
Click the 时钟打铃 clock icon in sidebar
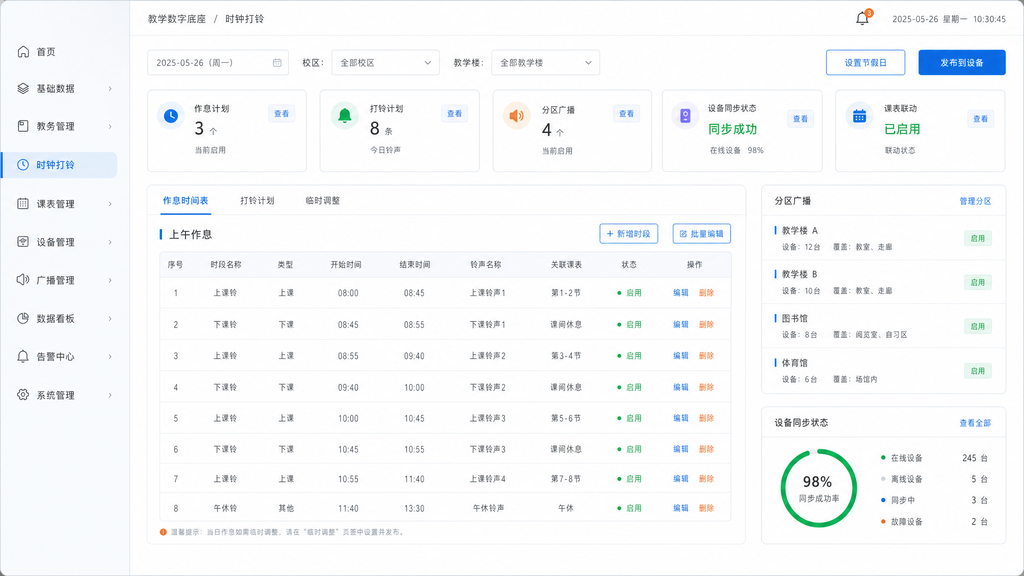(23, 165)
